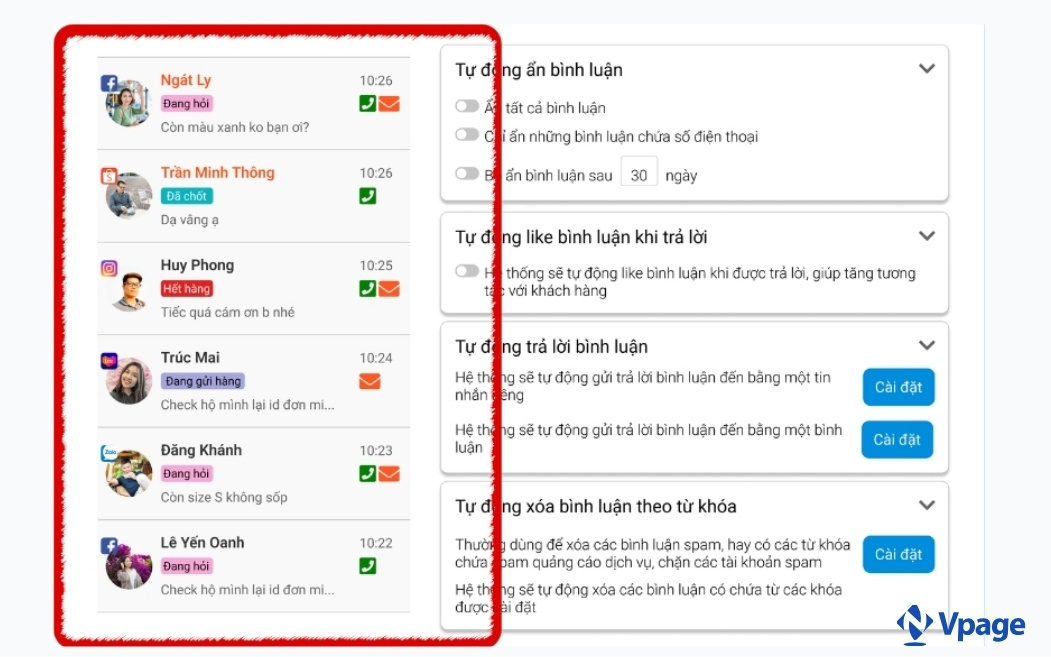Click the Shopee icon on Trần Minh Thông's avatar
This screenshot has width=1051, height=657.
pyautogui.click(x=109, y=173)
